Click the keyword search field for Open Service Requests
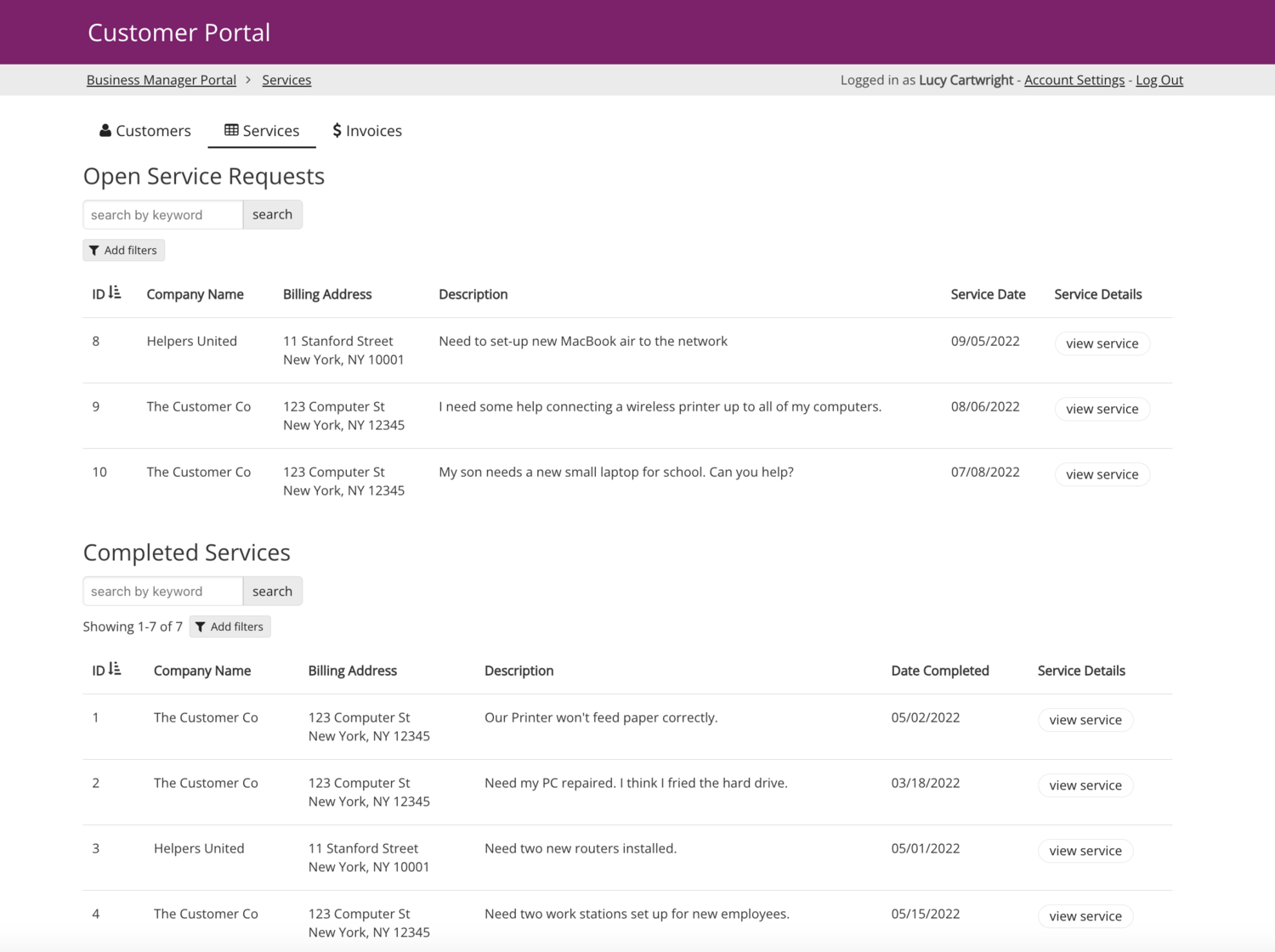1275x952 pixels. 161,214
